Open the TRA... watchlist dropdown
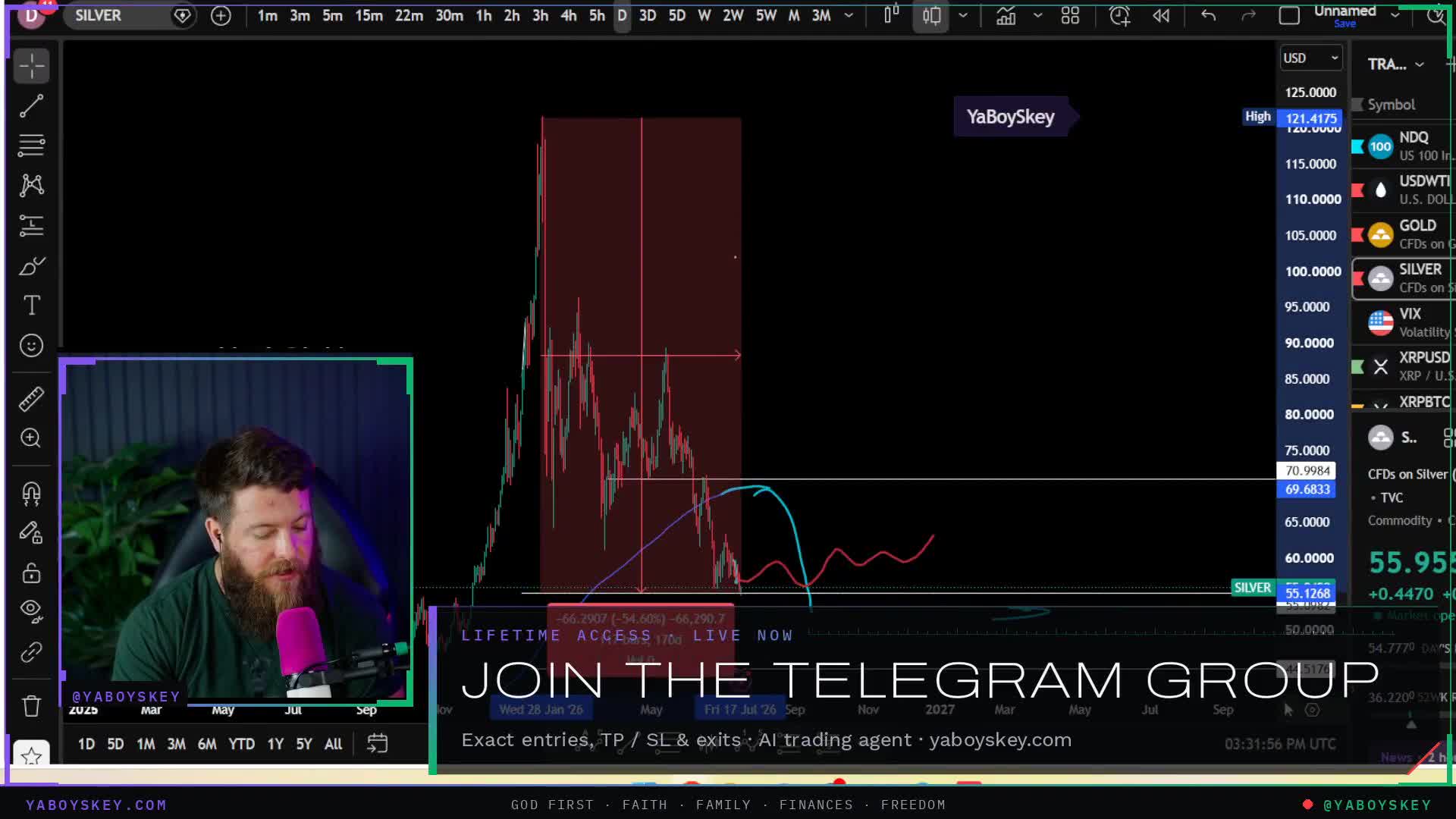Image resolution: width=1456 pixels, height=819 pixels. (x=1396, y=64)
